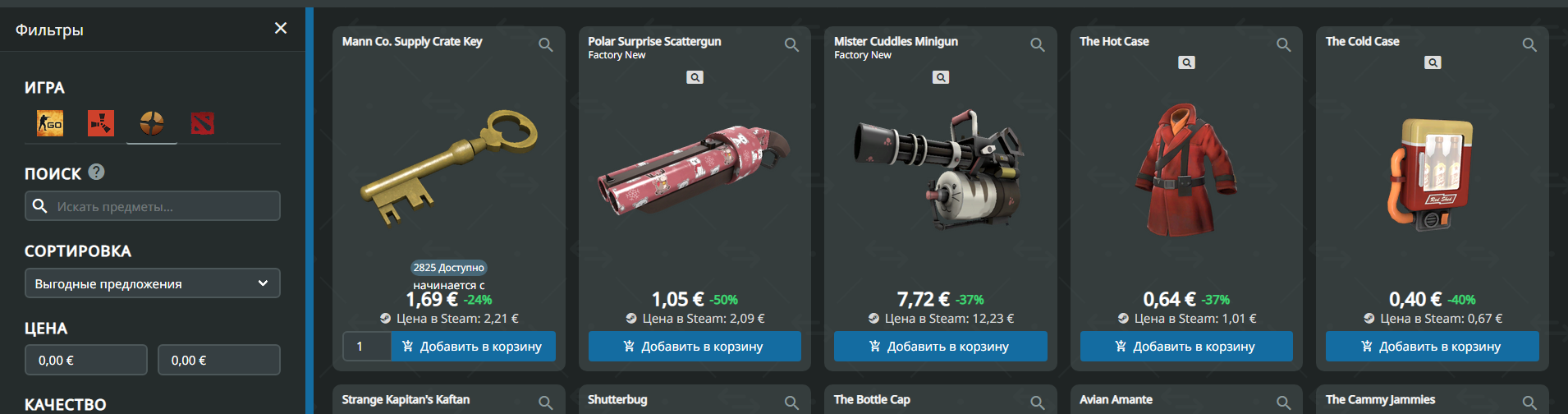
Task: Focus the Искать предметы search field
Action: tap(153, 206)
